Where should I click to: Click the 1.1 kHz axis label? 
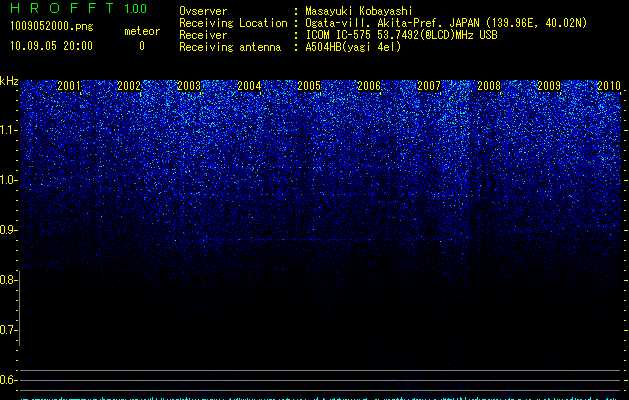[x=8, y=130]
